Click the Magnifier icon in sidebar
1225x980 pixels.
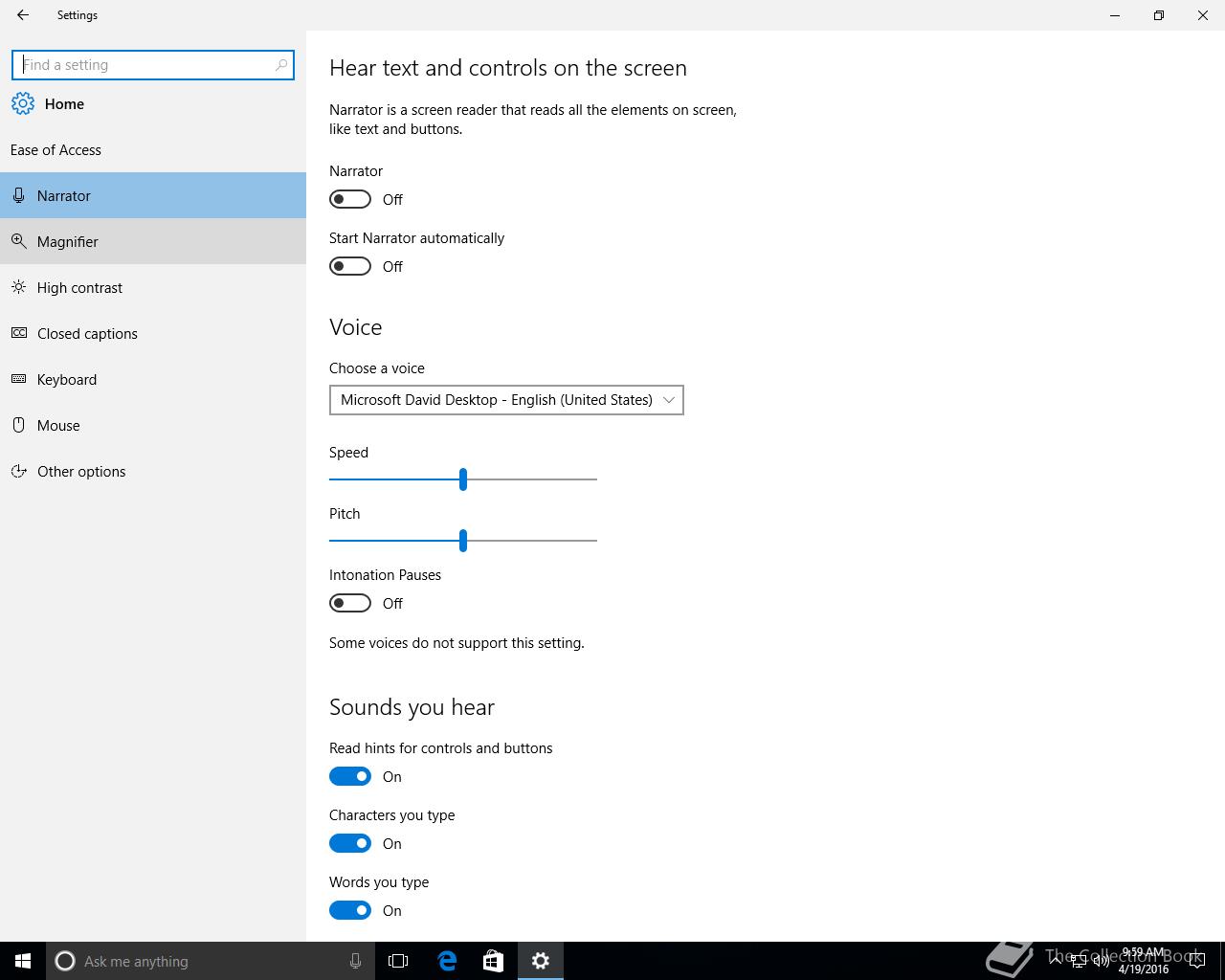[18, 241]
